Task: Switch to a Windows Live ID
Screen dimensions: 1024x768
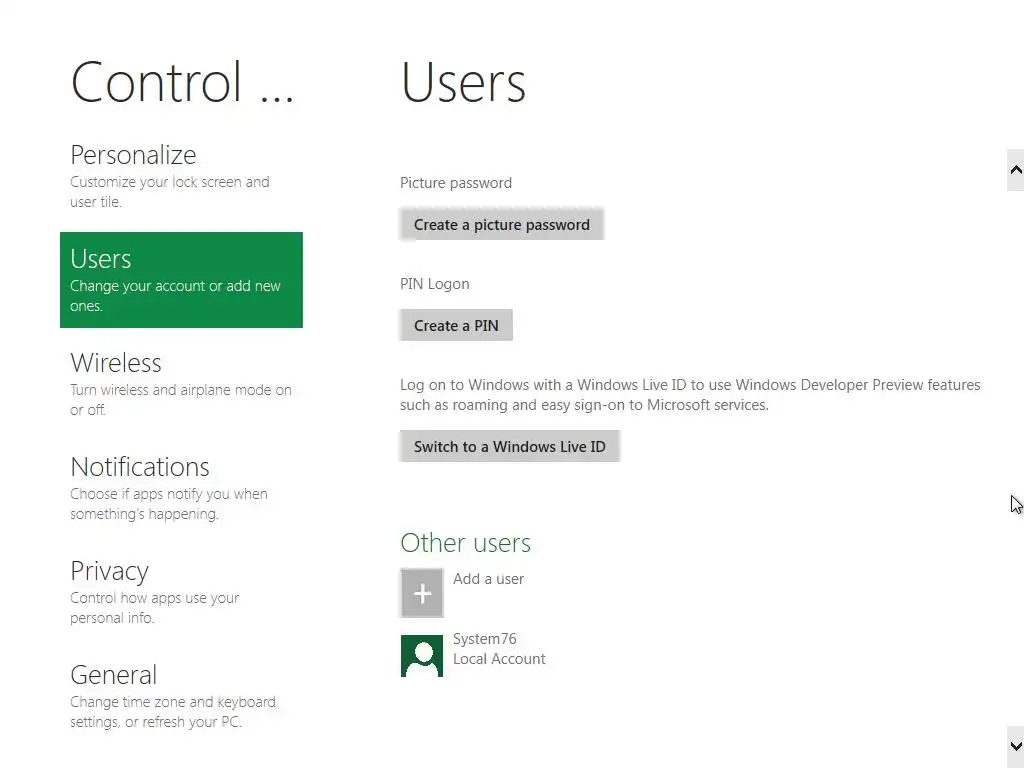Action: [x=509, y=447]
